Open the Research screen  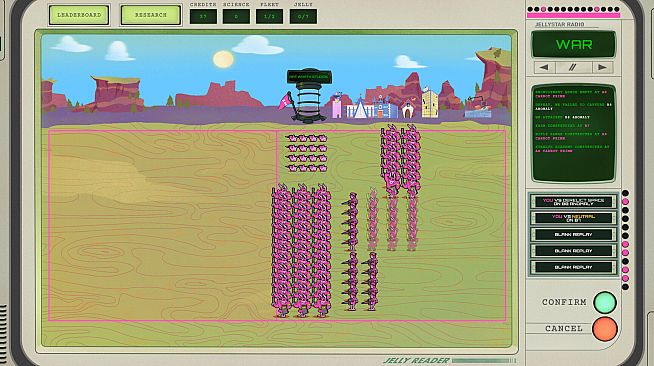151,15
